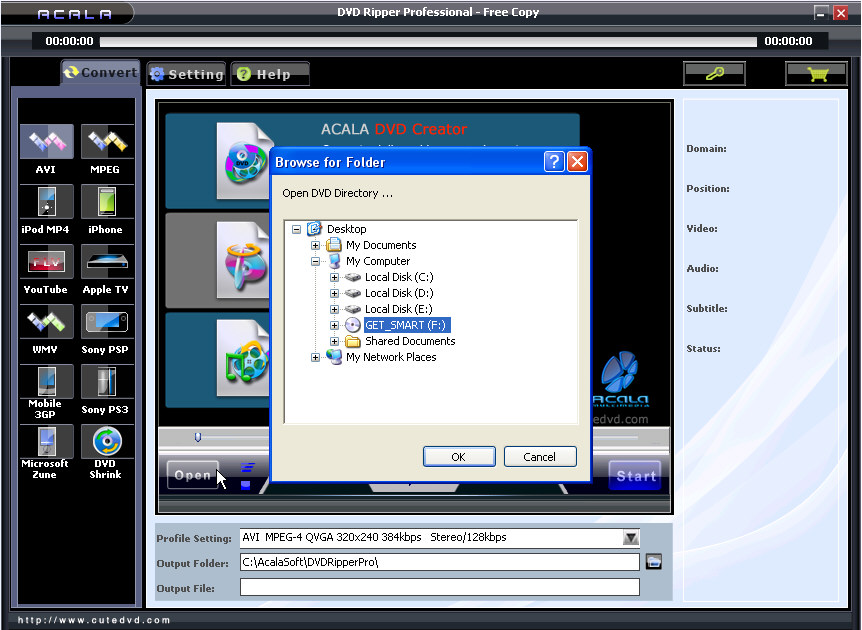The height and width of the screenshot is (630, 862).
Task: Click the playback progress bar at top
Action: point(428,42)
